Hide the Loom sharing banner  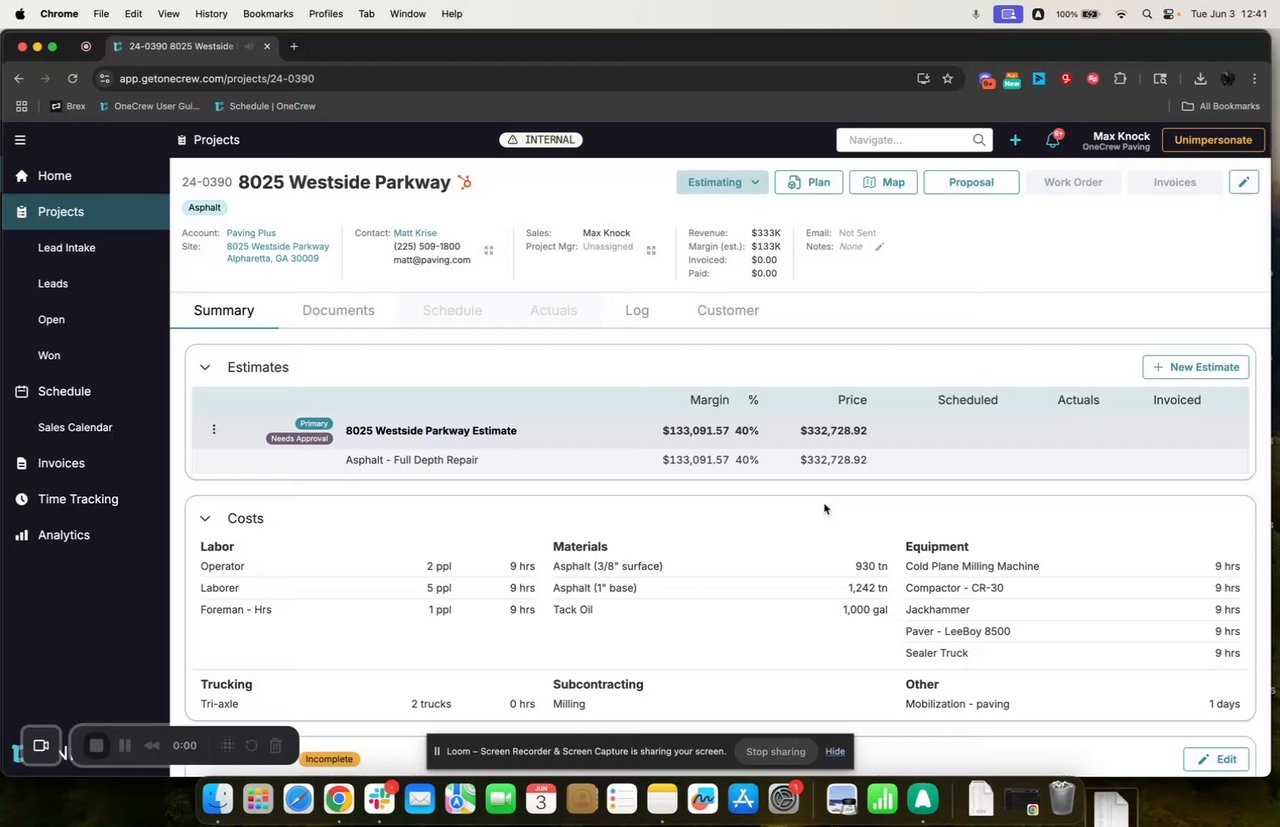click(x=835, y=752)
